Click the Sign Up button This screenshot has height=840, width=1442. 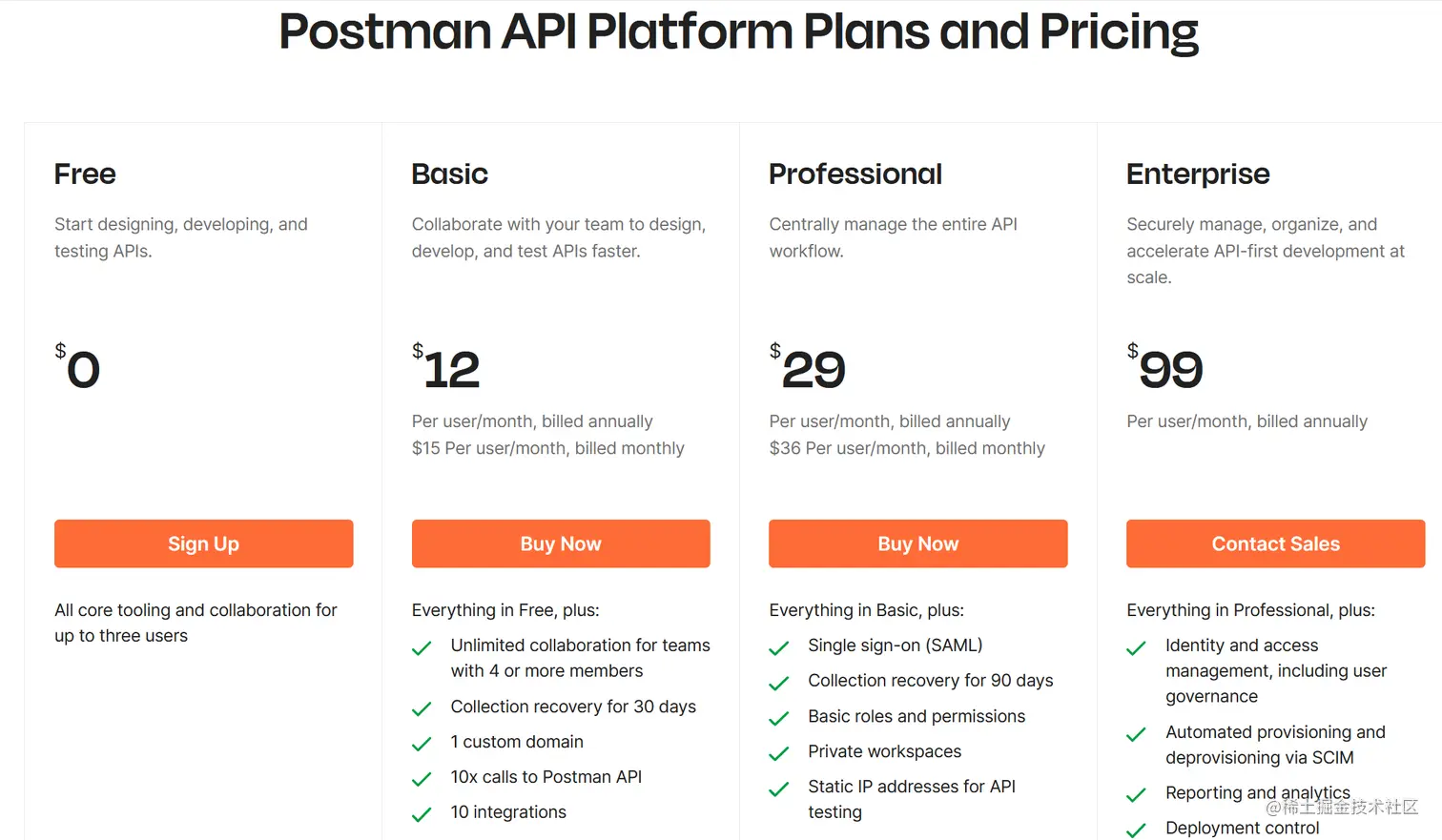click(203, 543)
